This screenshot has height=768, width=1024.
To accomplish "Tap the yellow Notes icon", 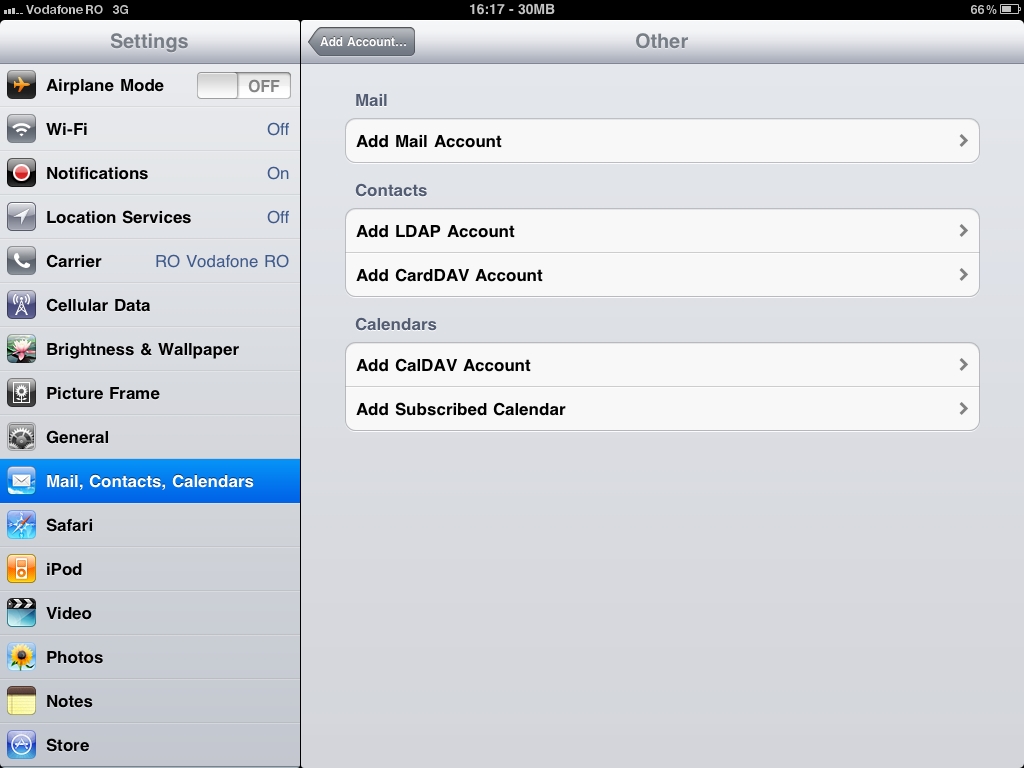I will click(x=22, y=701).
